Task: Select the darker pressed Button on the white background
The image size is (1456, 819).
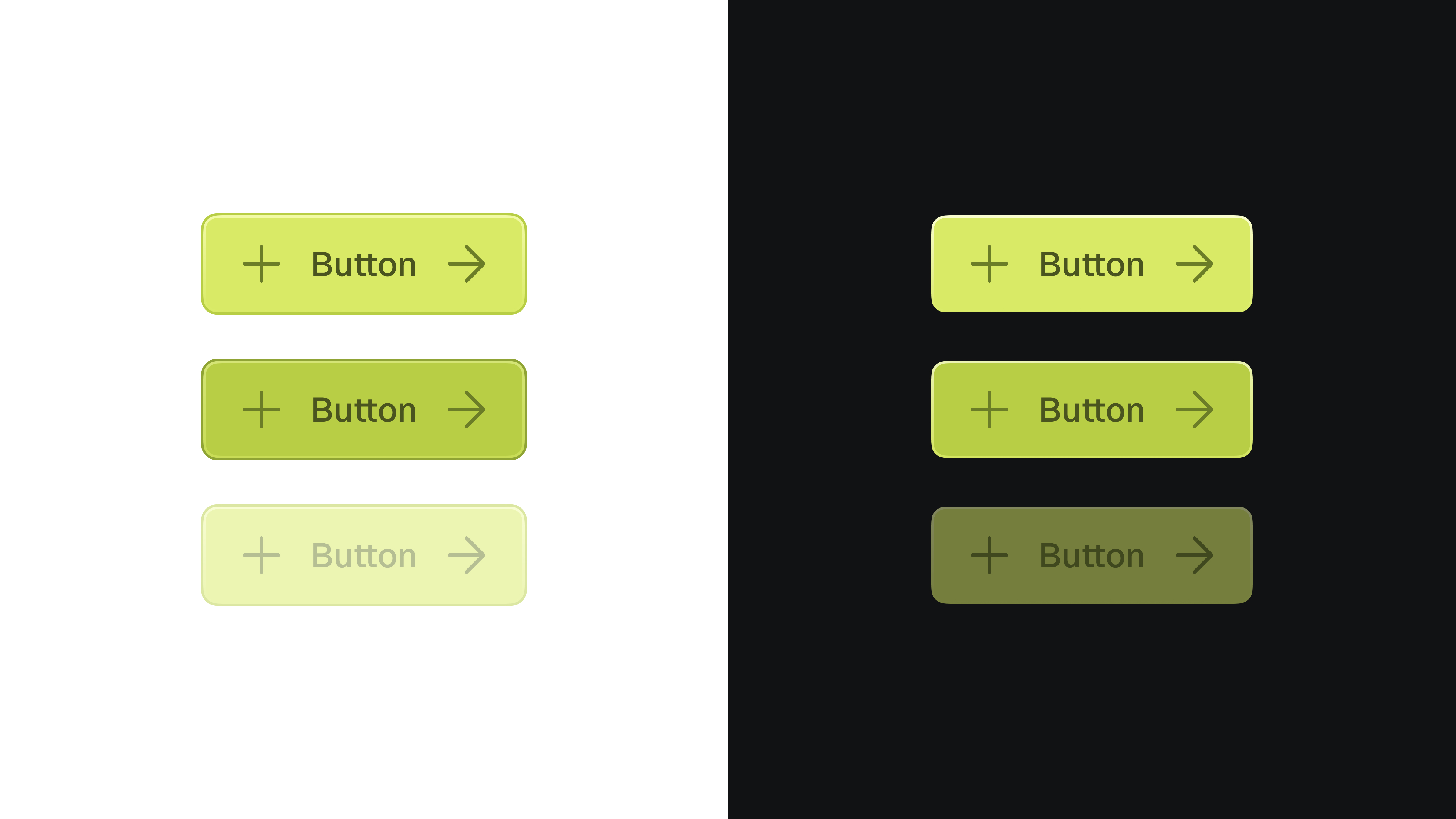Action: [x=364, y=409]
